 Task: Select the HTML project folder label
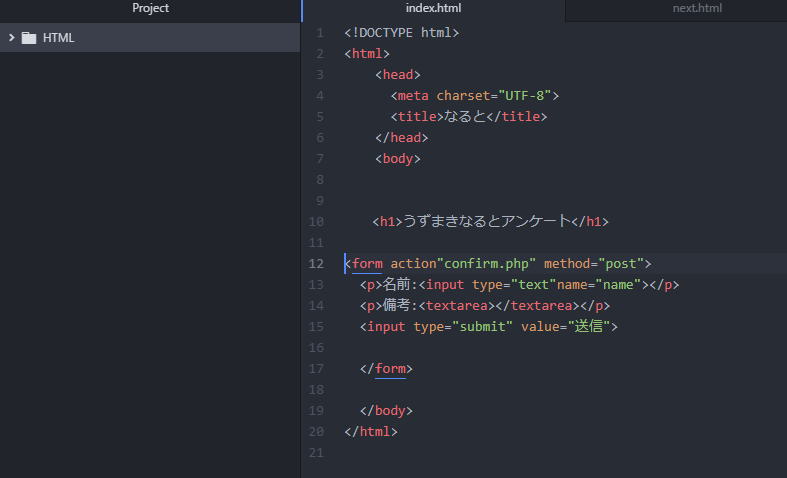(x=58, y=38)
